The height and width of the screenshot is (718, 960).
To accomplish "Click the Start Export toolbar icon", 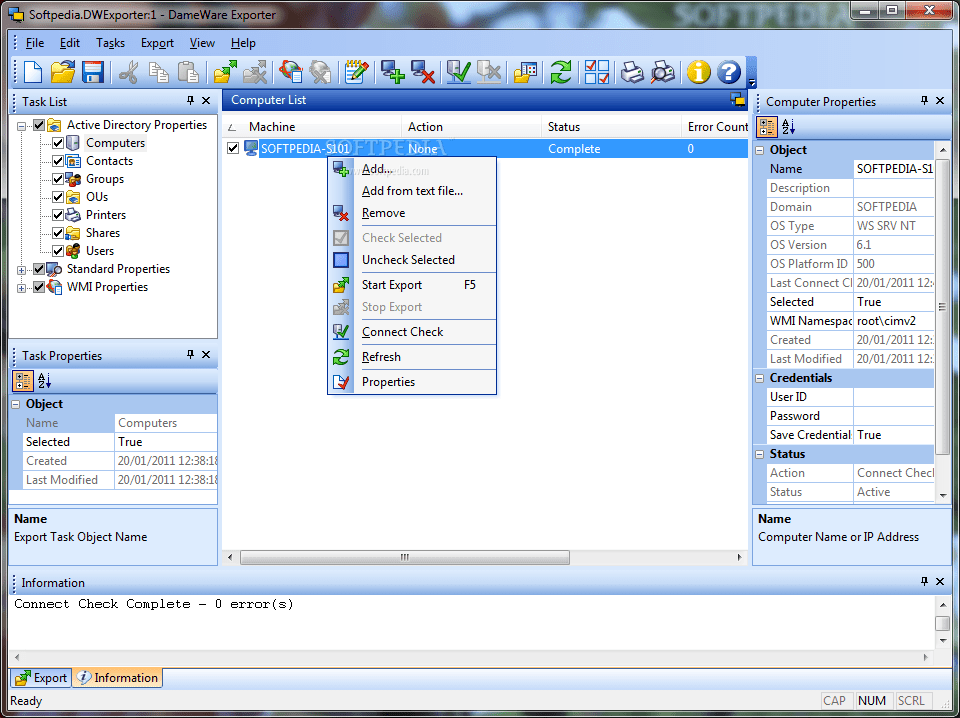I will click(x=225, y=72).
